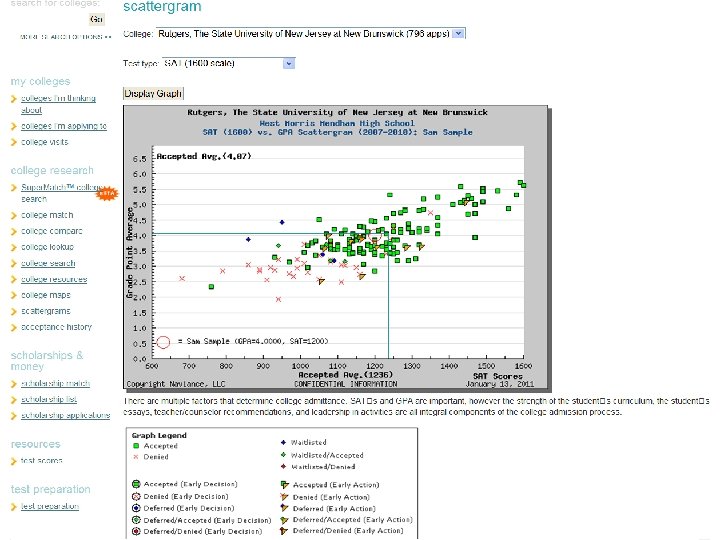Open SuperMatch college search link
The width and height of the screenshot is (720, 540).
pos(60,193)
